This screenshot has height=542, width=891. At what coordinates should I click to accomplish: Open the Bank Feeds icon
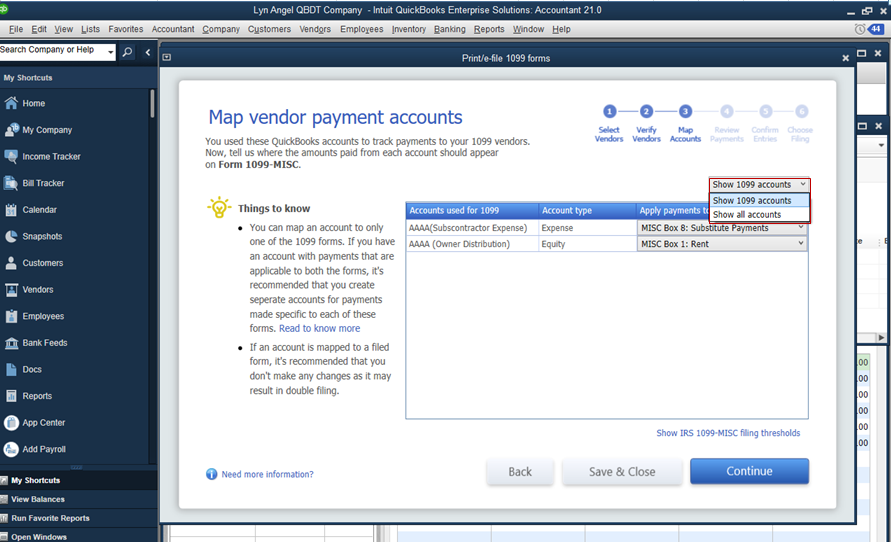point(11,343)
